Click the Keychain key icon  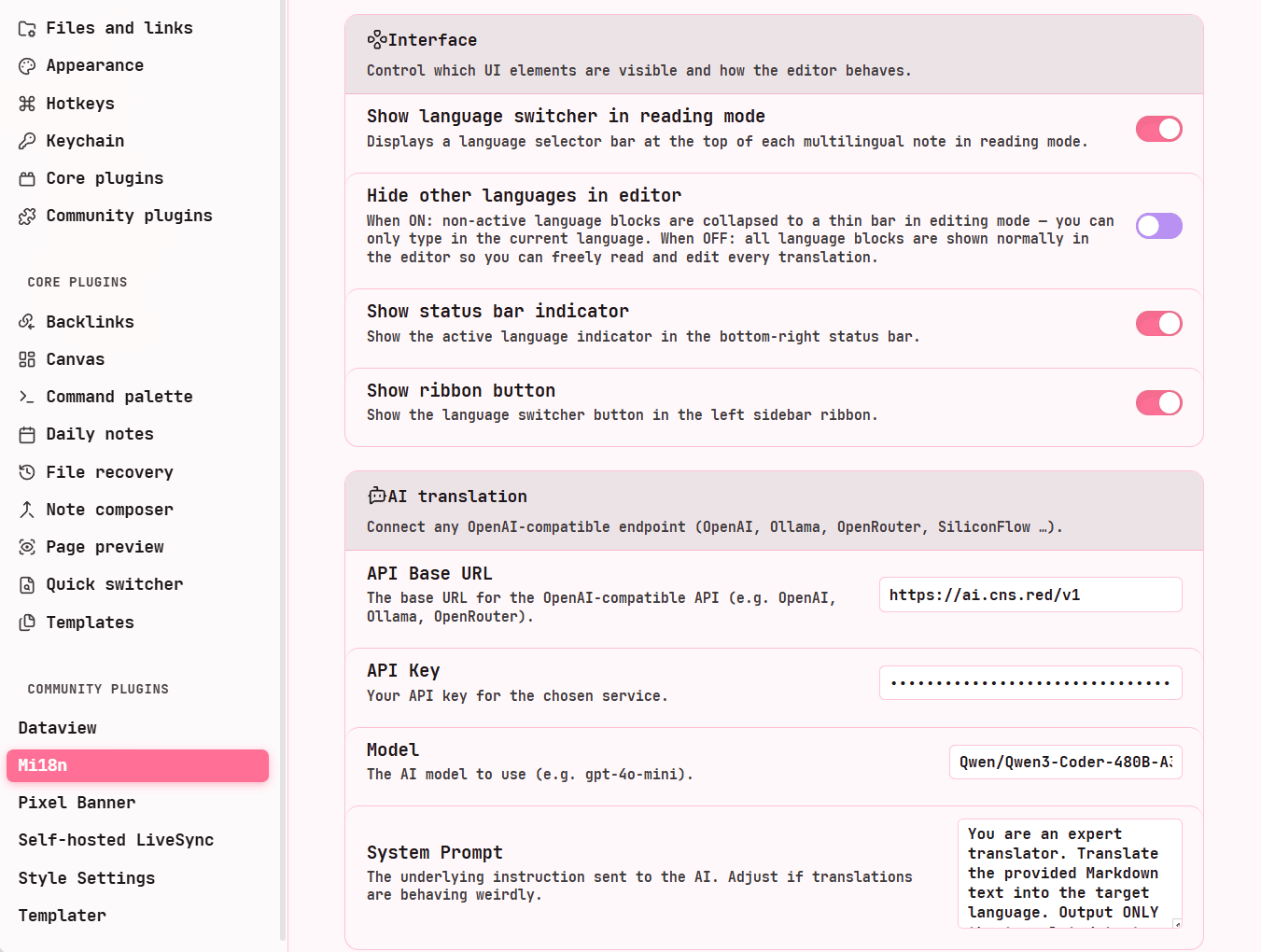(x=27, y=141)
